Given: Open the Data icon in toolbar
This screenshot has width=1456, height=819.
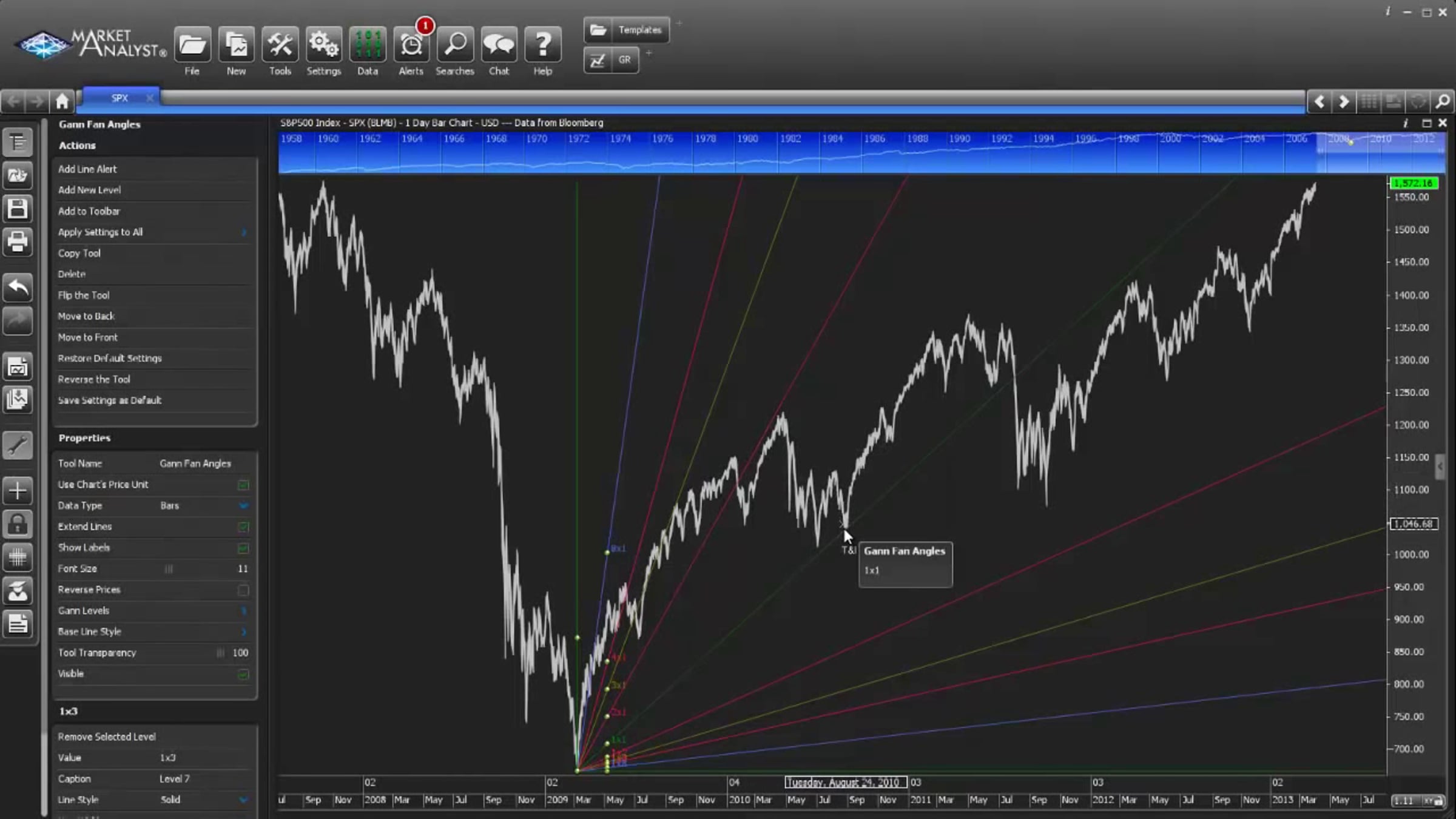Looking at the screenshot, I should pos(368,45).
